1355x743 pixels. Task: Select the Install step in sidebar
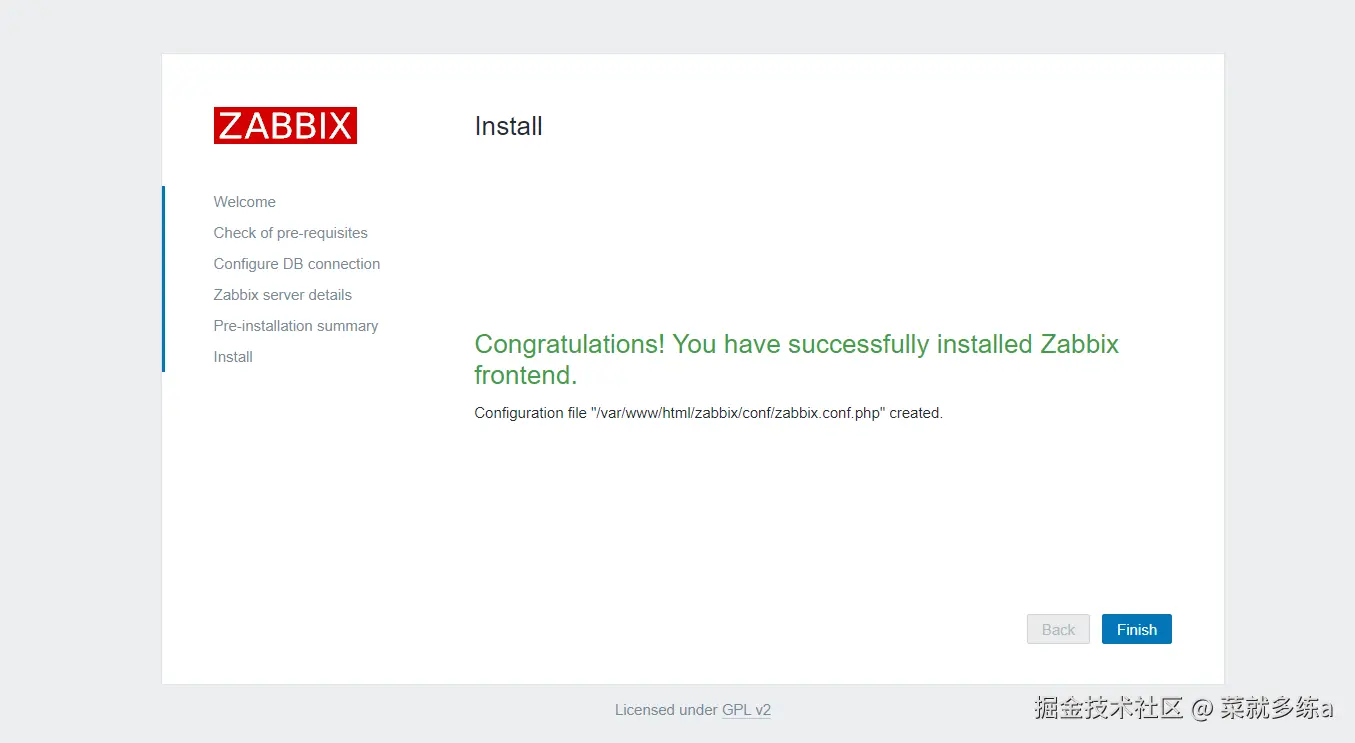pos(233,357)
